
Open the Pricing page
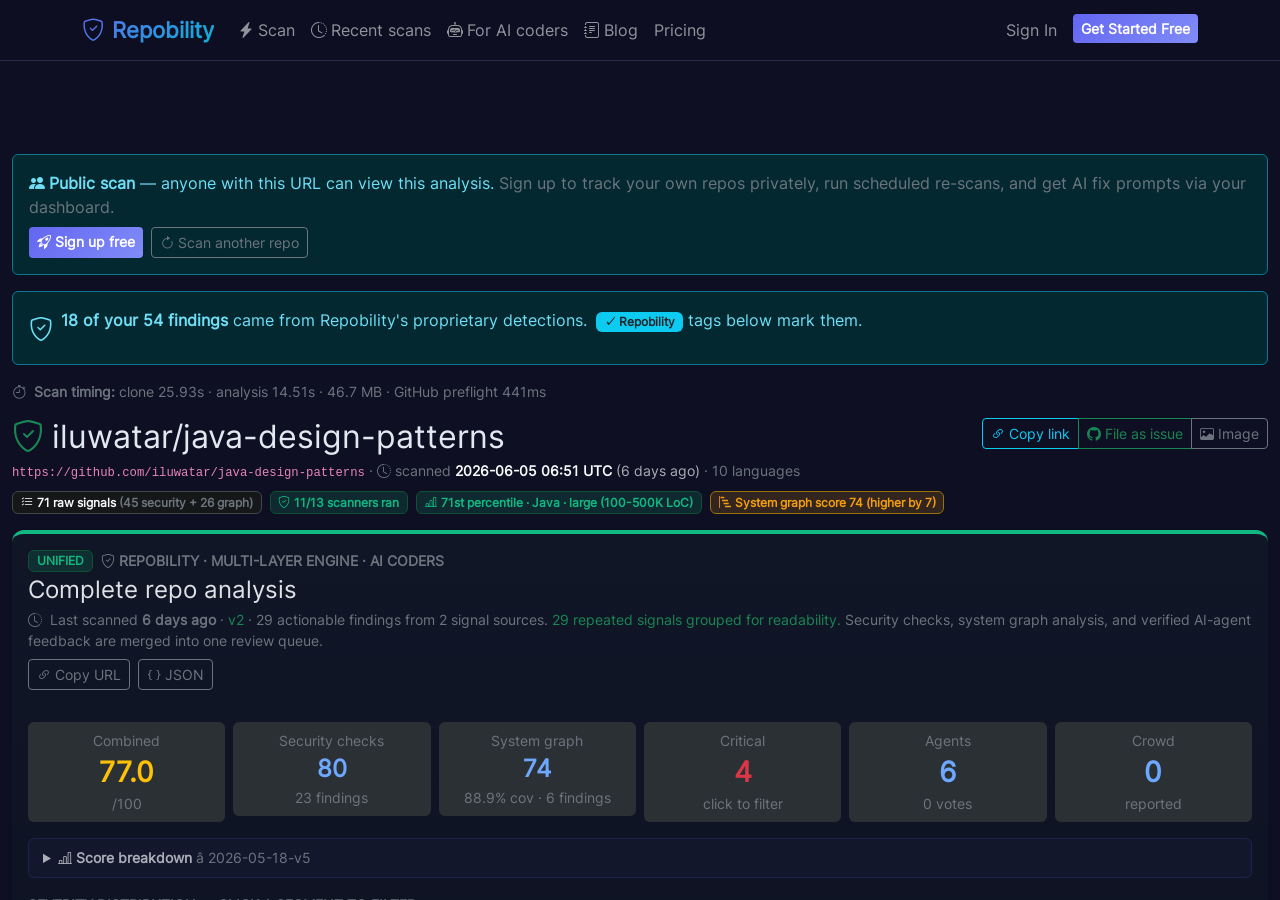680,30
